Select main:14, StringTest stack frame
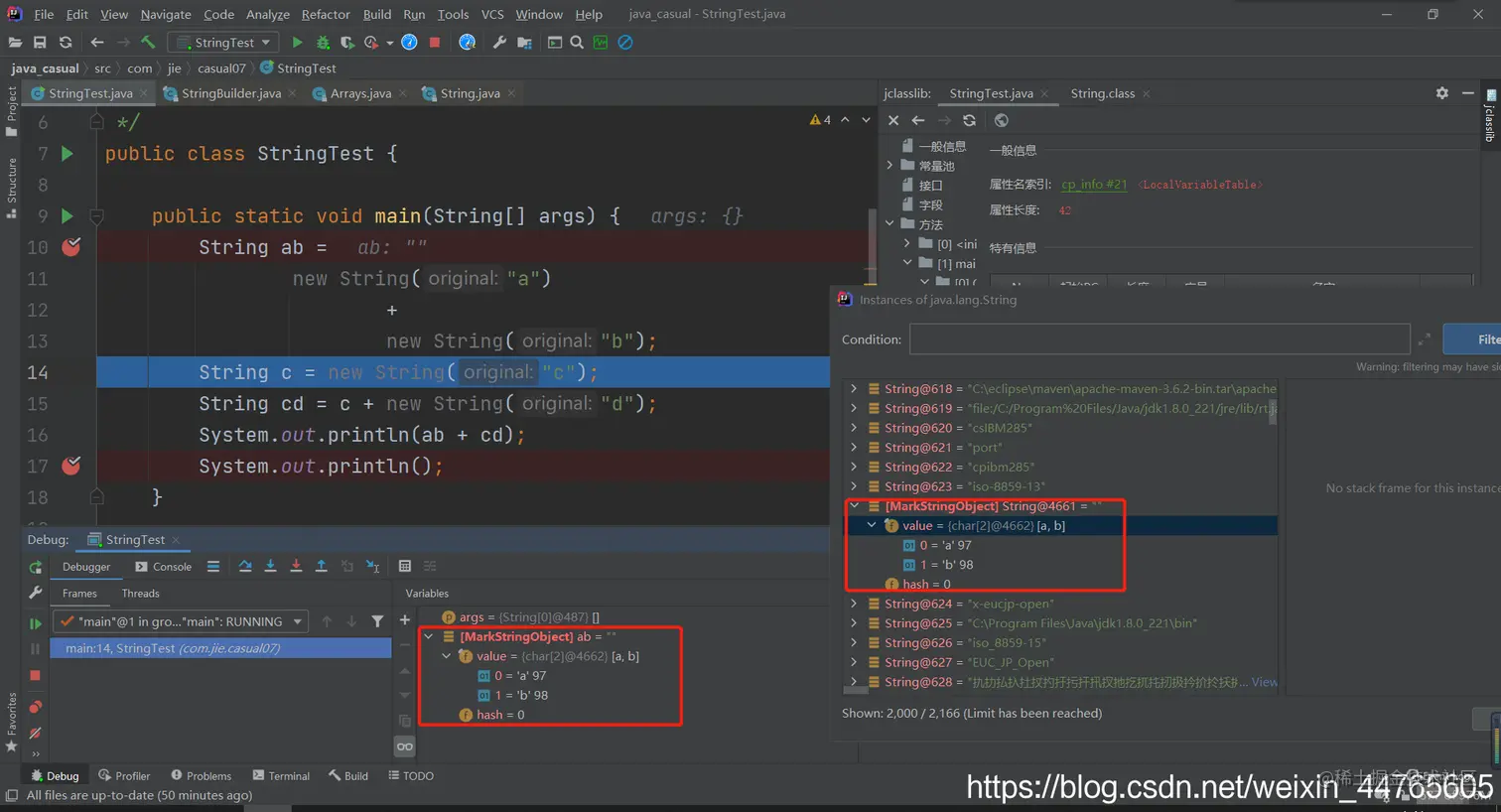This screenshot has height=812, width=1501. point(221,648)
